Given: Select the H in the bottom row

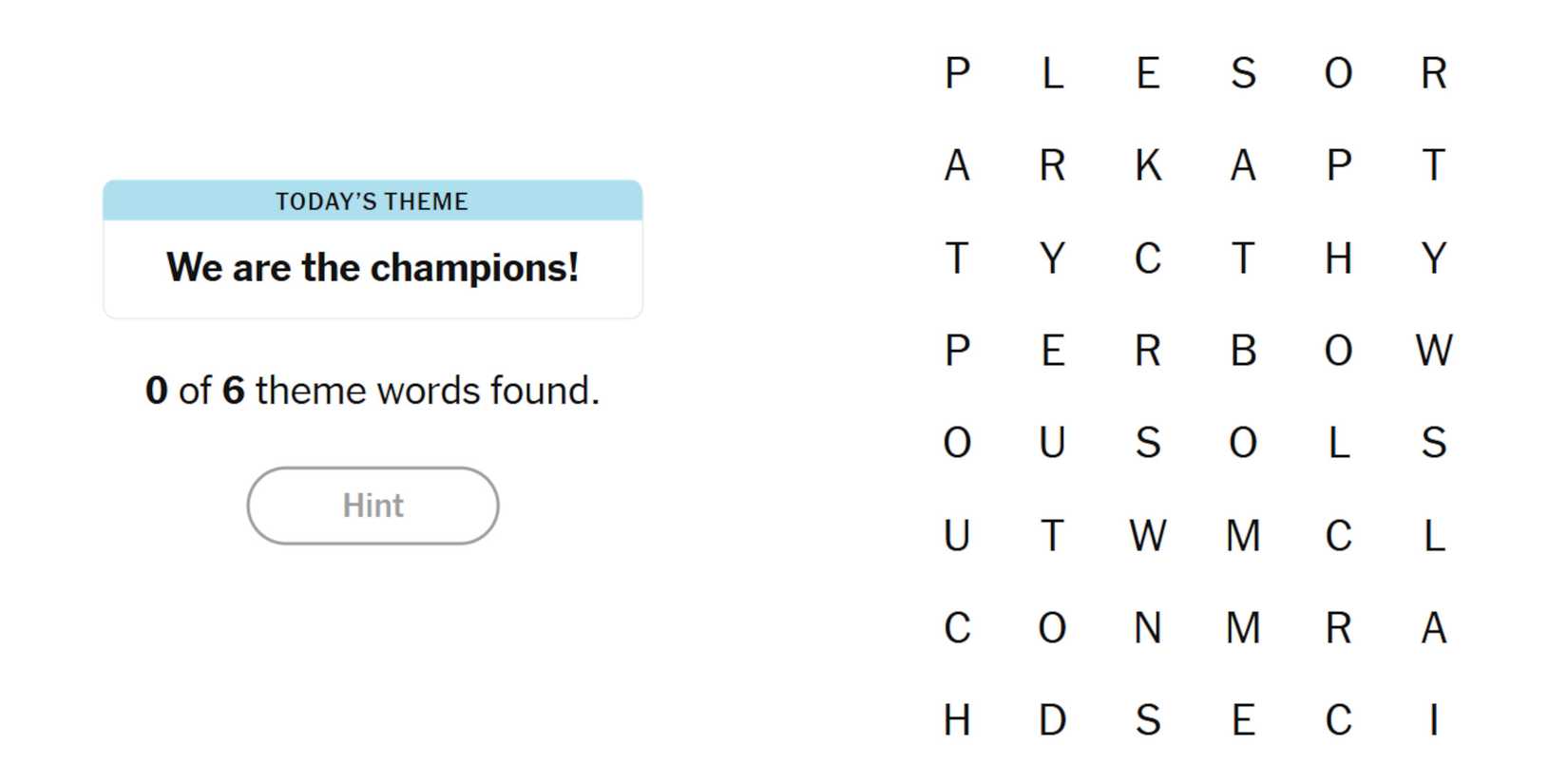Looking at the screenshot, I should [x=957, y=720].
